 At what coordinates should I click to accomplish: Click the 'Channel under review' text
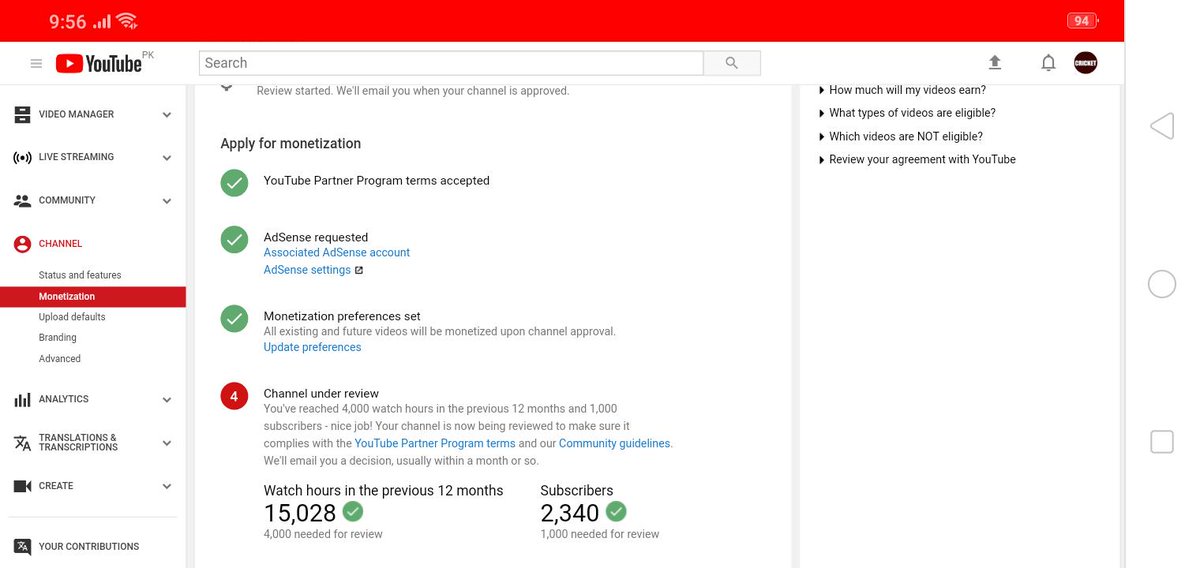(x=321, y=394)
